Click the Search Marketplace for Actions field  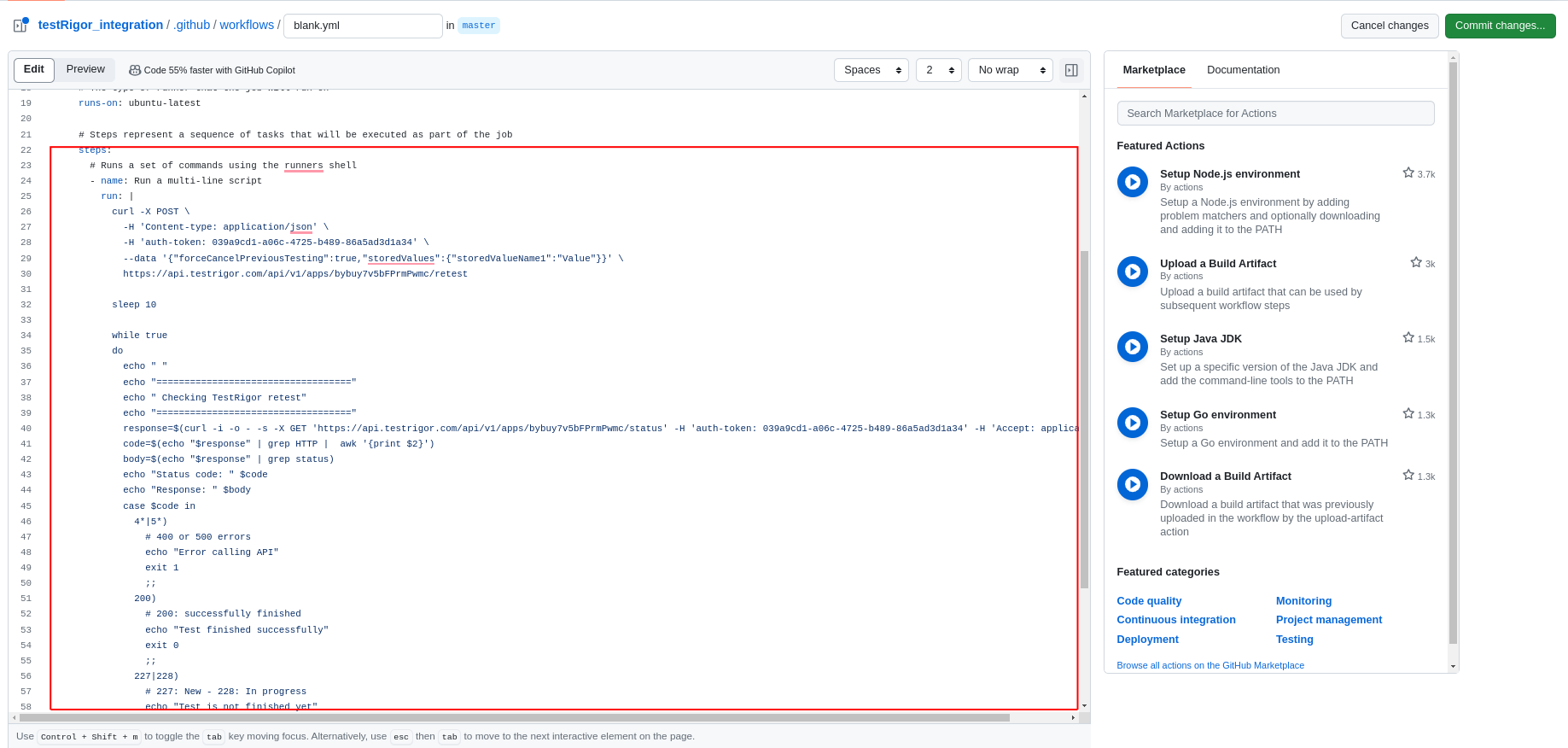(1275, 114)
